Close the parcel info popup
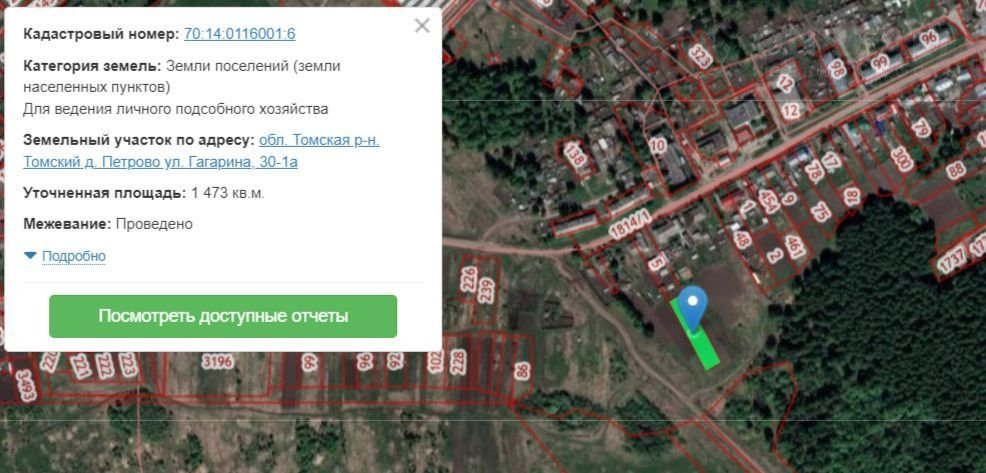 (422, 26)
